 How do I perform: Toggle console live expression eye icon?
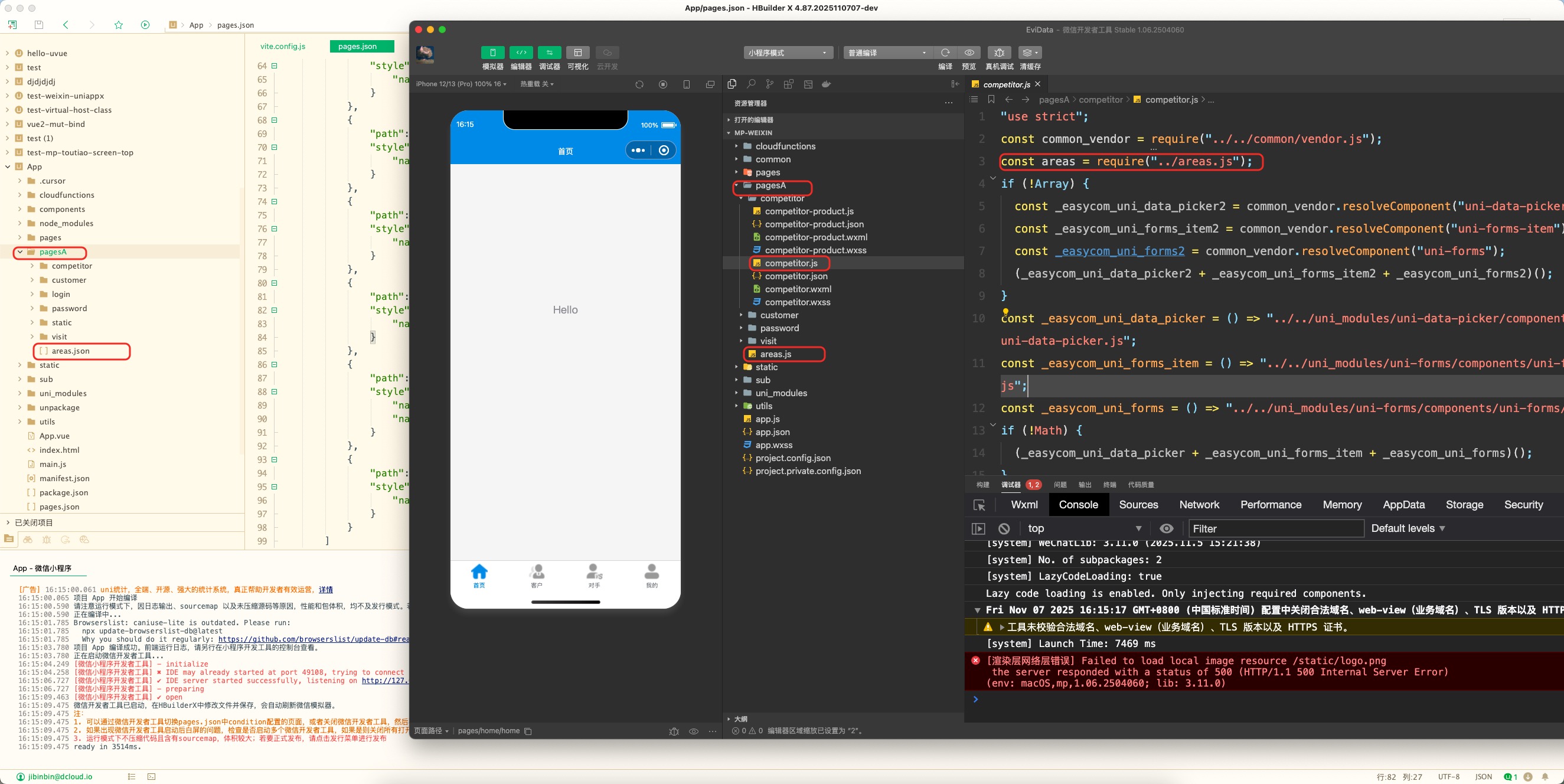[1166, 528]
